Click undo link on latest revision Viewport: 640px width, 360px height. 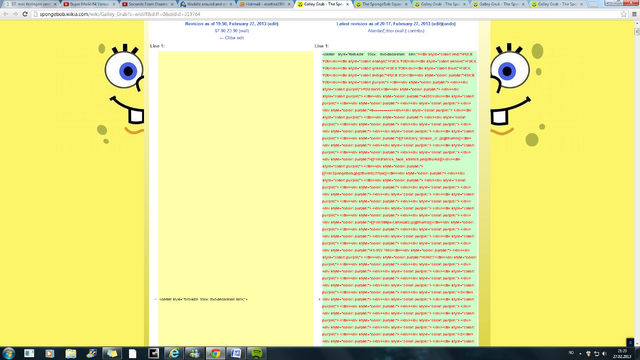click(x=449, y=24)
